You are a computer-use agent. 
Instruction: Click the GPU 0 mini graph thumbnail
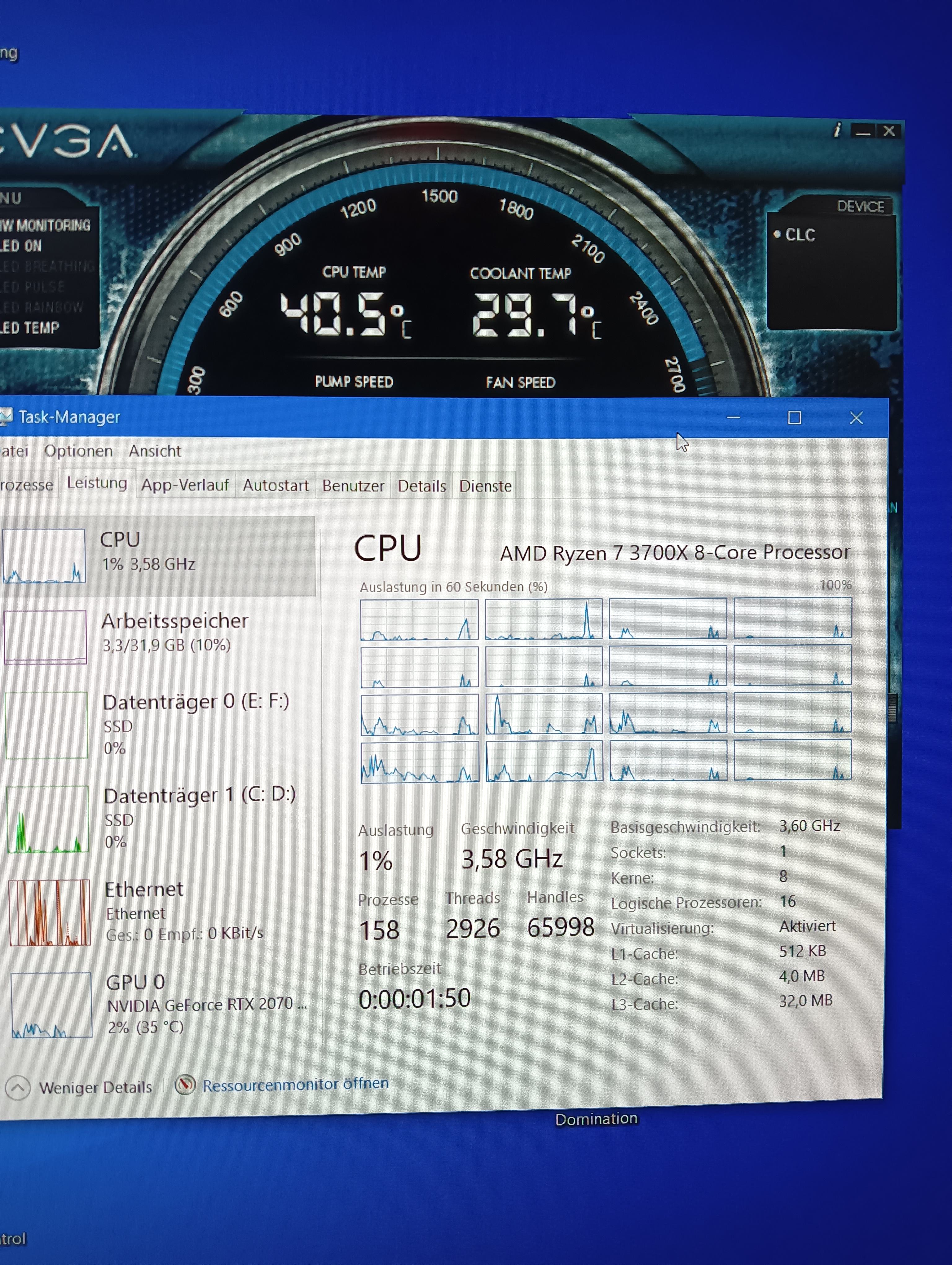(x=51, y=1005)
